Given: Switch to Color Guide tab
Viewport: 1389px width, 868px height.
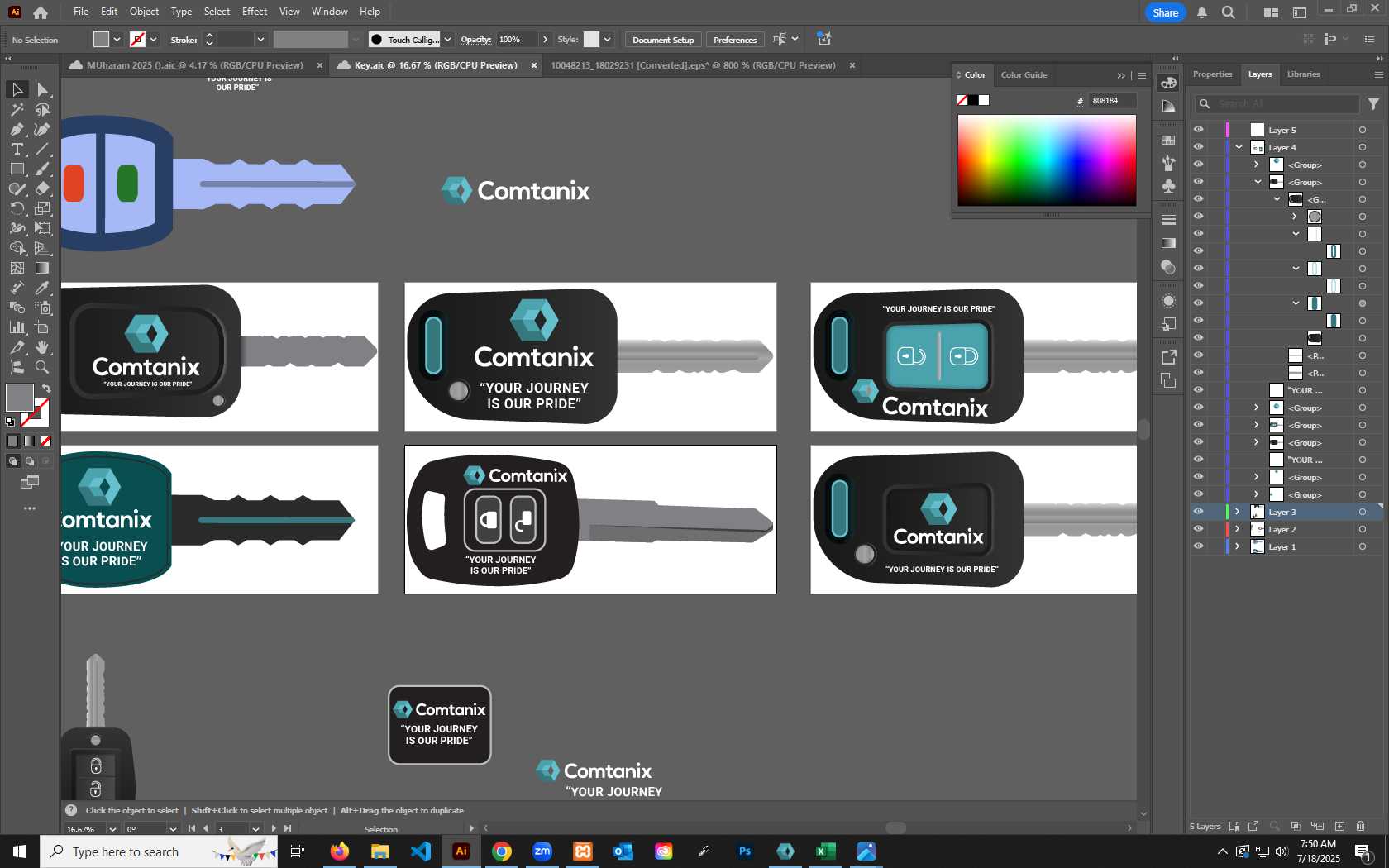Looking at the screenshot, I should pyautogui.click(x=1024, y=75).
